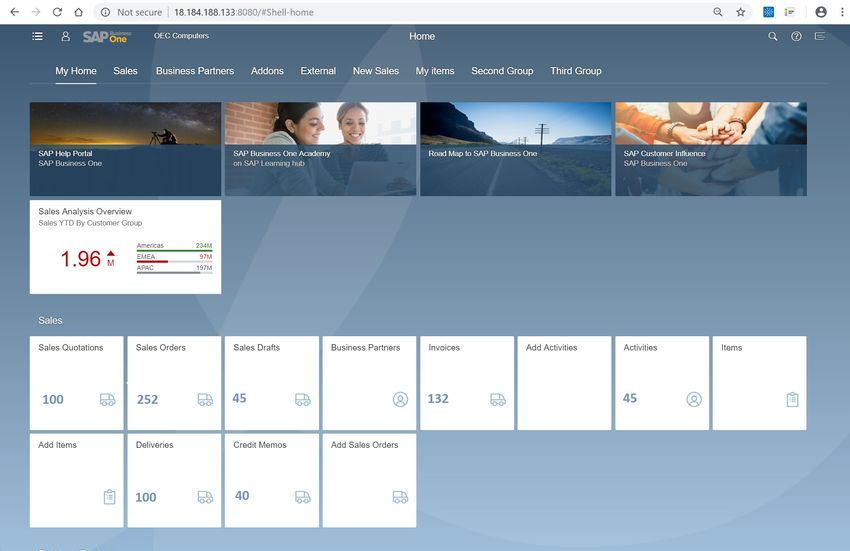This screenshot has height=551, width=850.
Task: Click truck icon on Sales Drafts tile
Action: (x=302, y=400)
